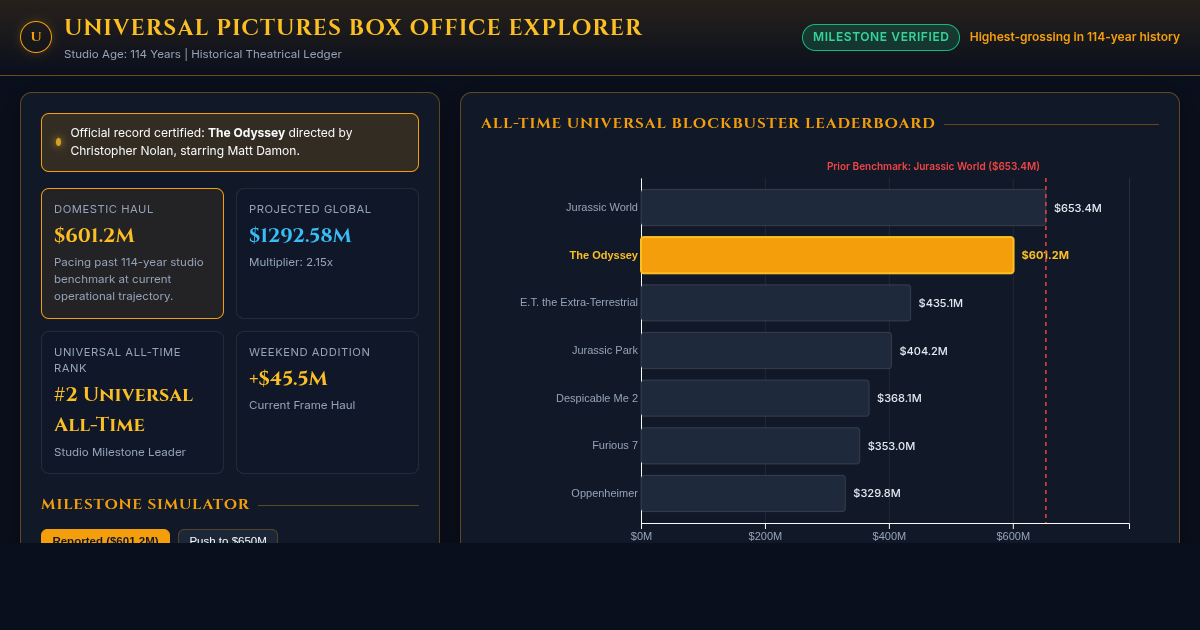Click the $435.1M value label
1200x630 pixels.
(x=941, y=303)
